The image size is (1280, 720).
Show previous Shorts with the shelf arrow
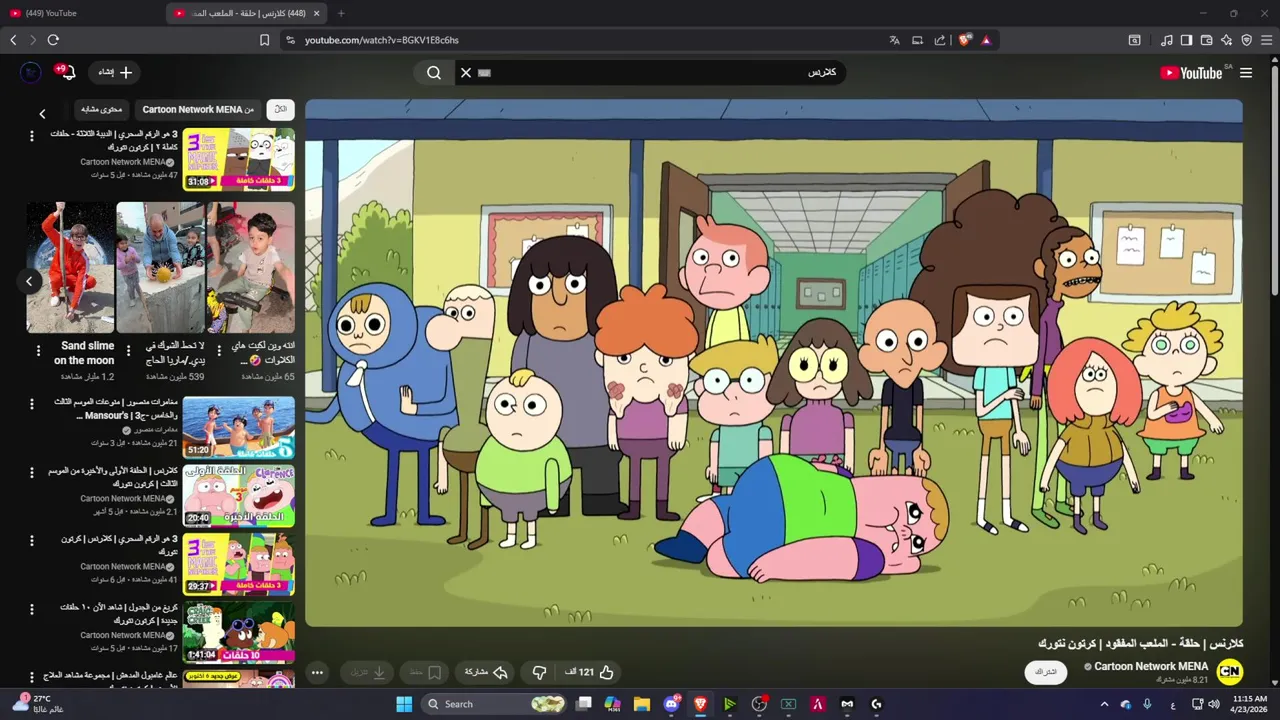[29, 281]
